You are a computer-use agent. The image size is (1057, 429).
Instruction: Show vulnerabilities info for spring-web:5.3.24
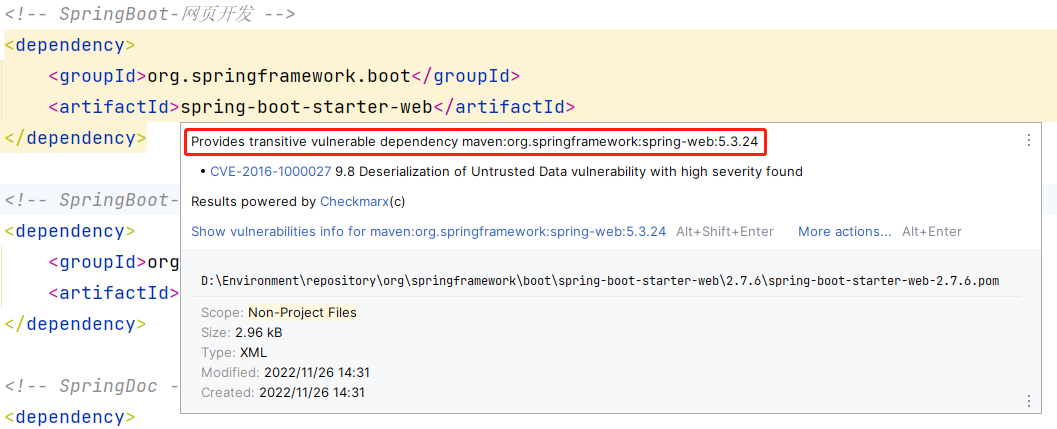coord(429,231)
